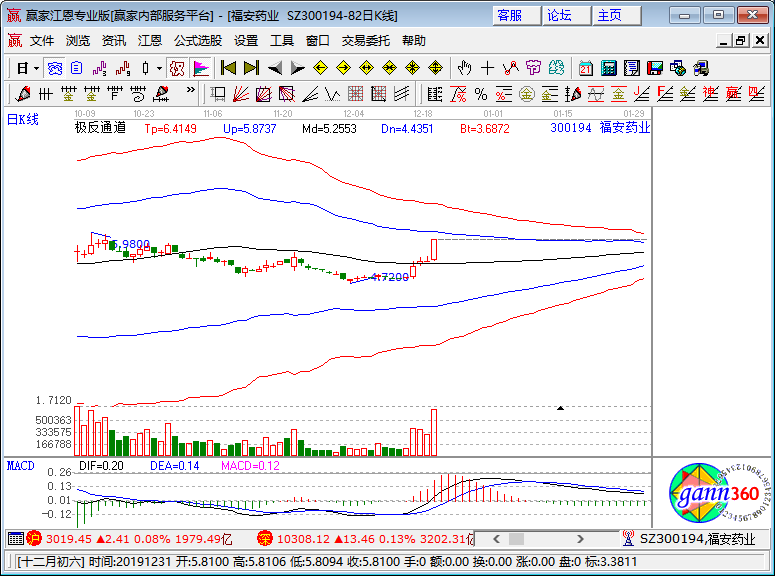Image resolution: width=775 pixels, height=576 pixels.
Task: Click the globe network windows icon
Action: [678, 68]
